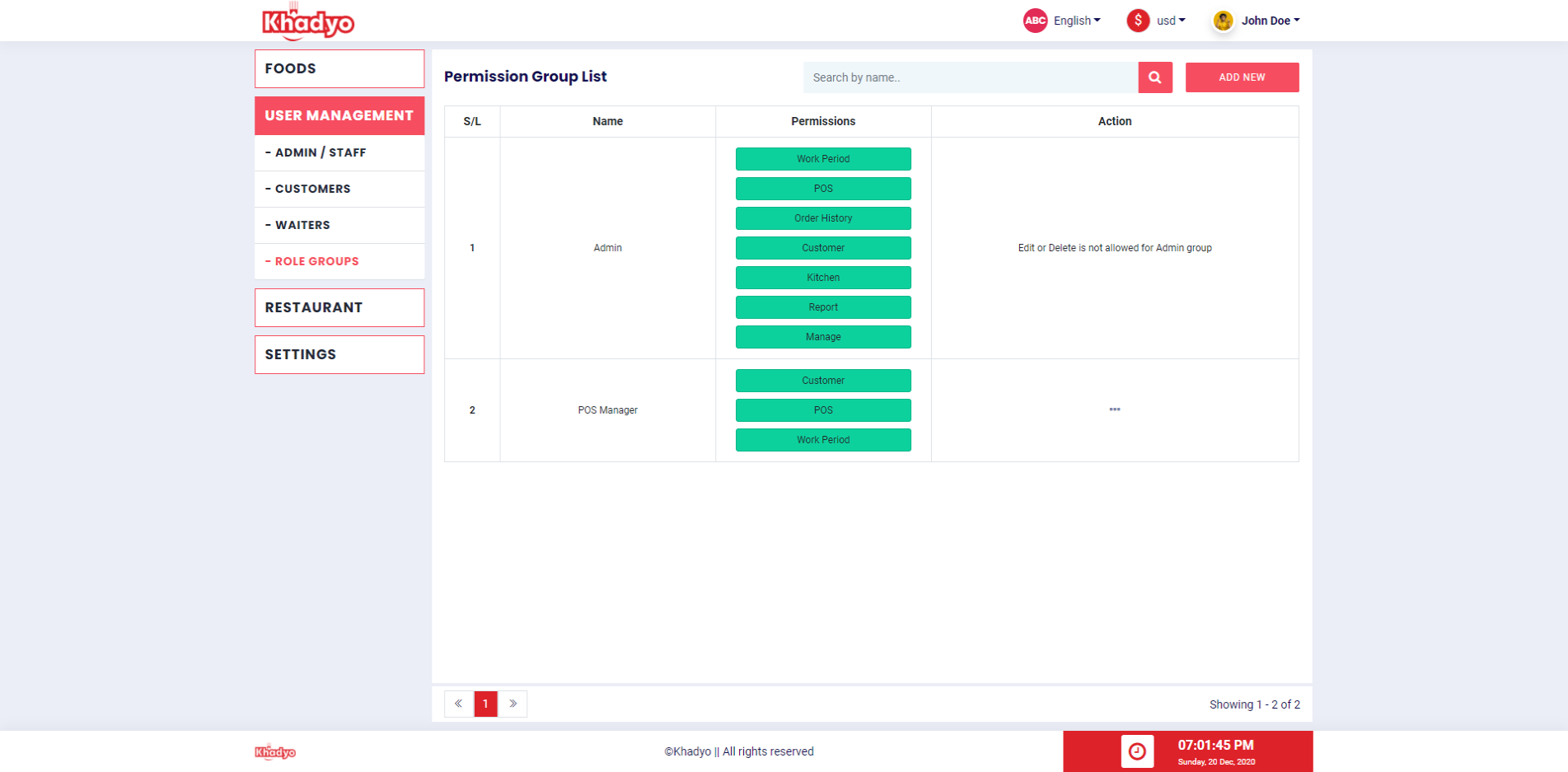Click the ABC language icon
The width and height of the screenshot is (1568, 772).
point(1035,21)
